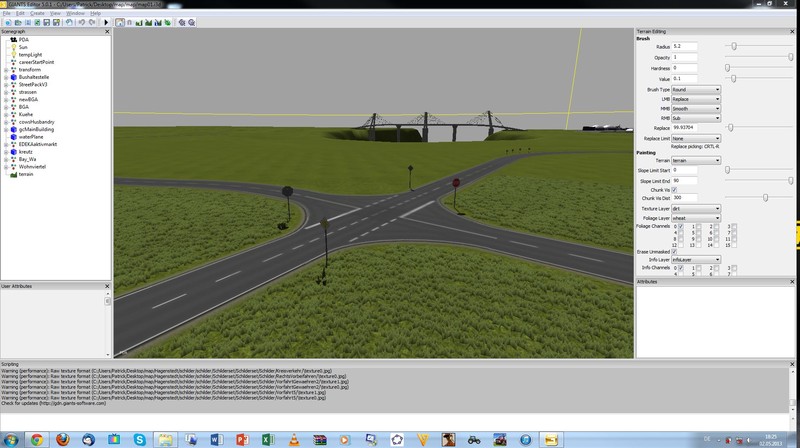Close the Scenegraph panel
The height and width of the screenshot is (448, 800).
coord(107,32)
